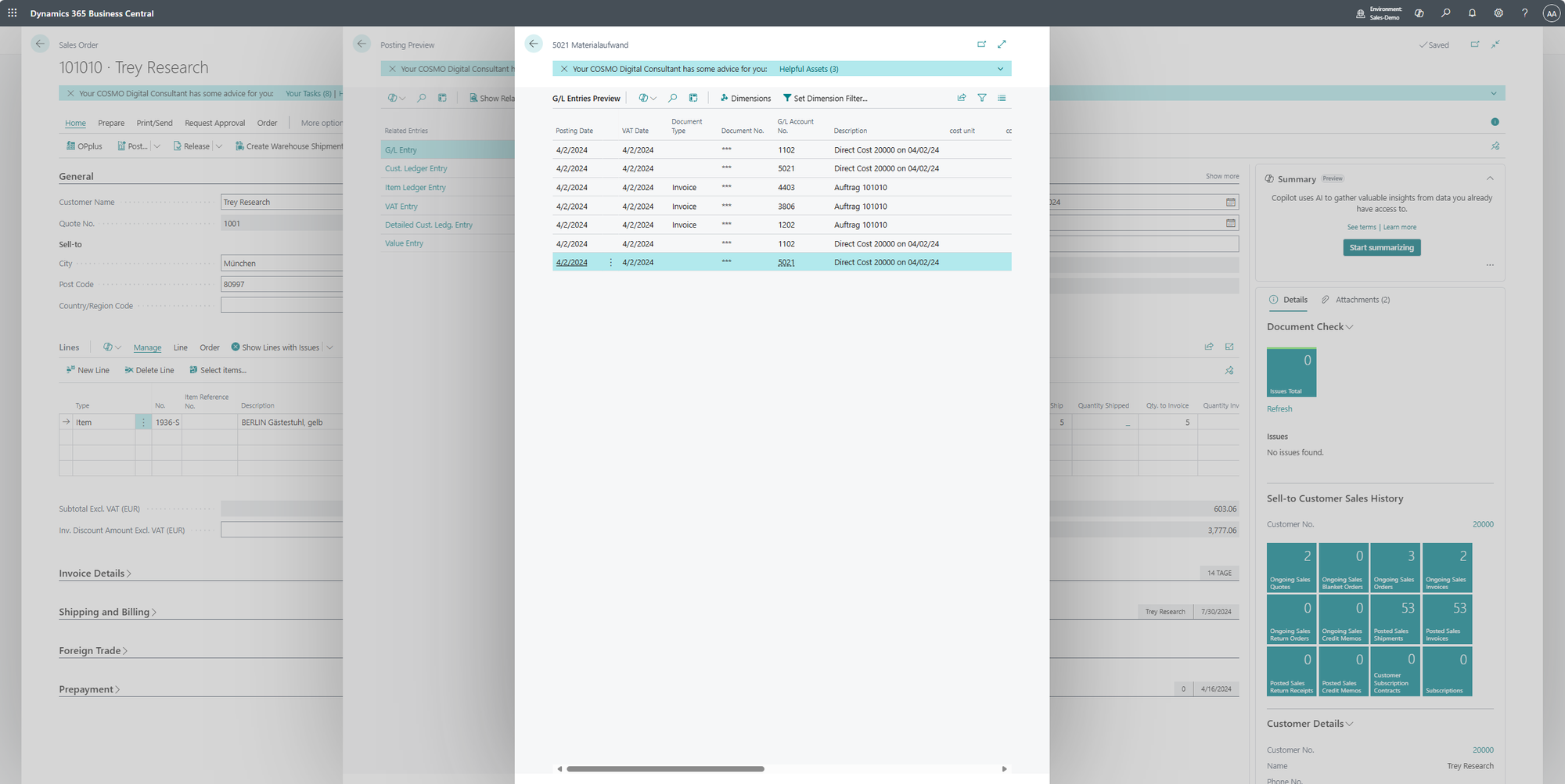
Task: Open G/L account 5021 in highlighted row
Action: coord(786,263)
